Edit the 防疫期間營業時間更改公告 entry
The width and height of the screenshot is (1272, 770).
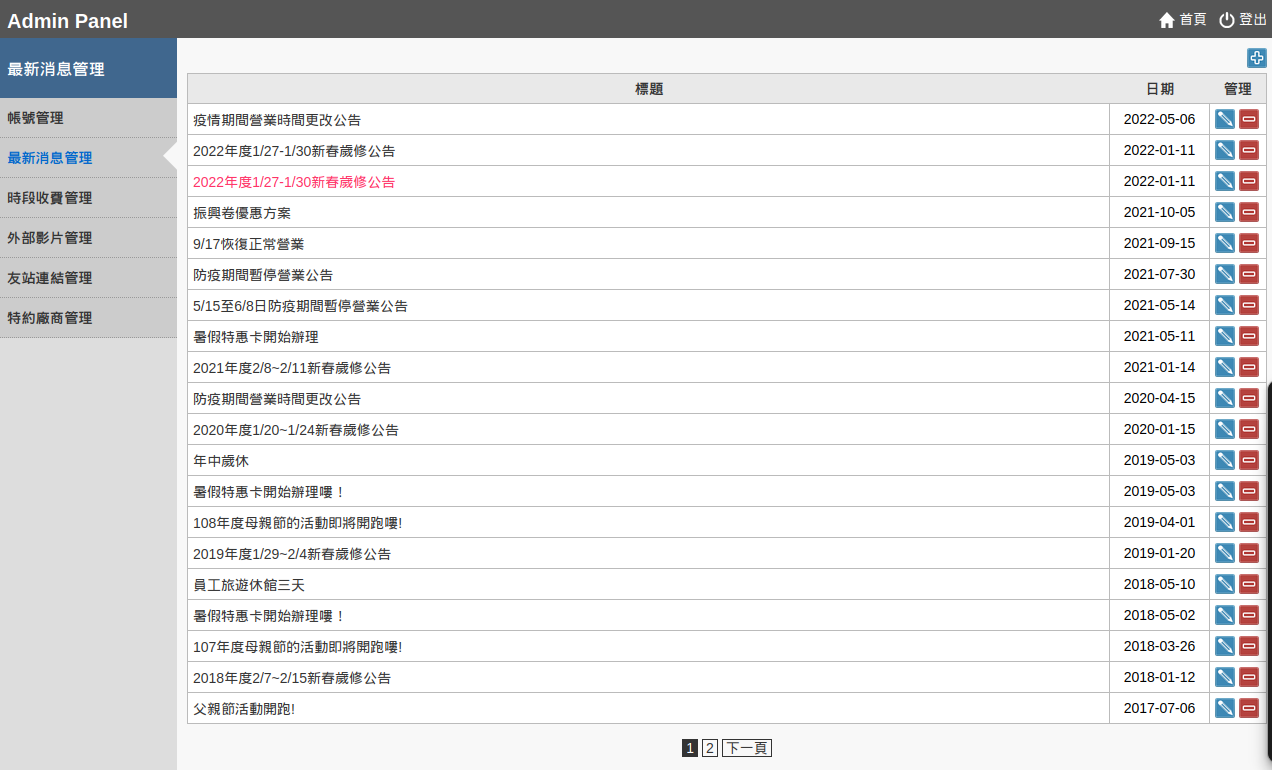1225,398
